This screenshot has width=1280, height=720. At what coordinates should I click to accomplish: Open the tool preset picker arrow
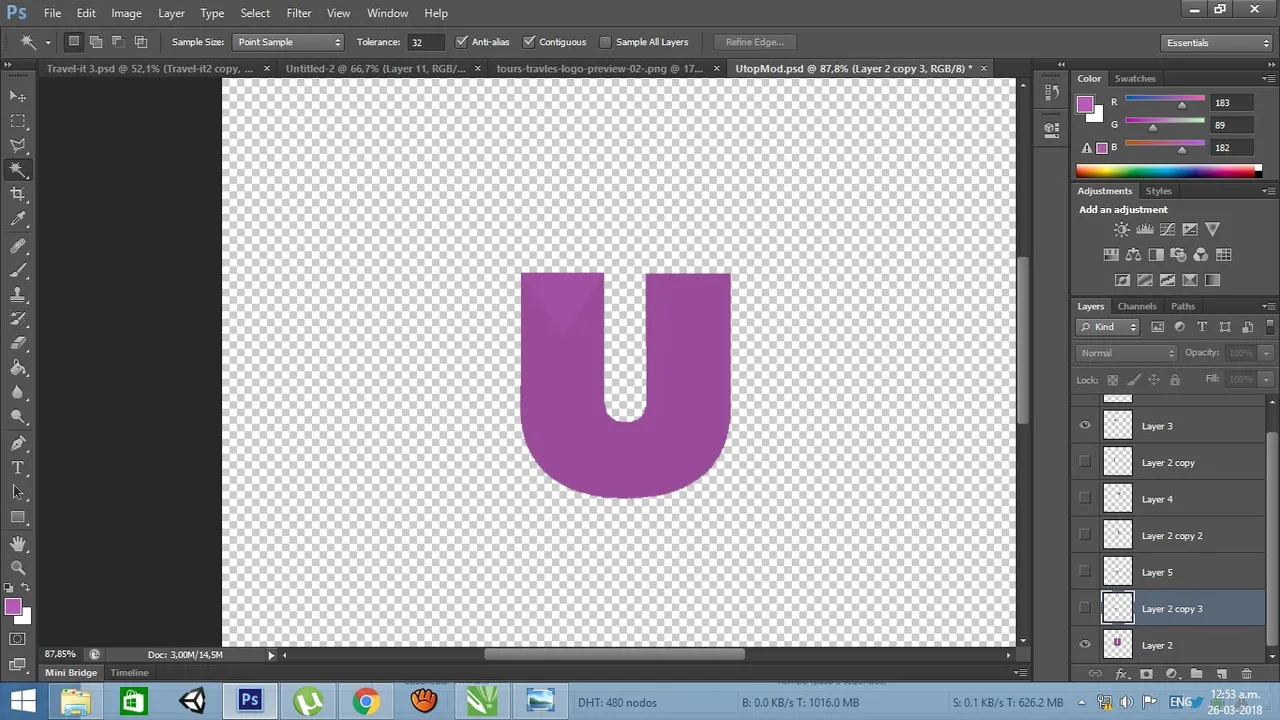tap(47, 43)
